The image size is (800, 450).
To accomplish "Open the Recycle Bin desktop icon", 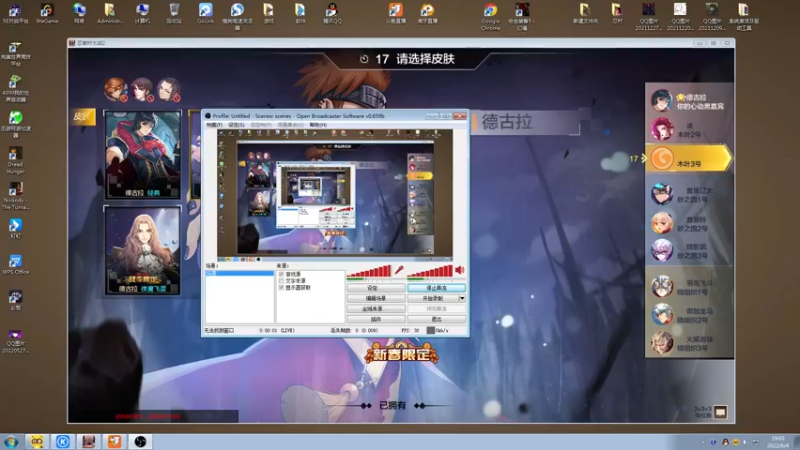I will (174, 13).
